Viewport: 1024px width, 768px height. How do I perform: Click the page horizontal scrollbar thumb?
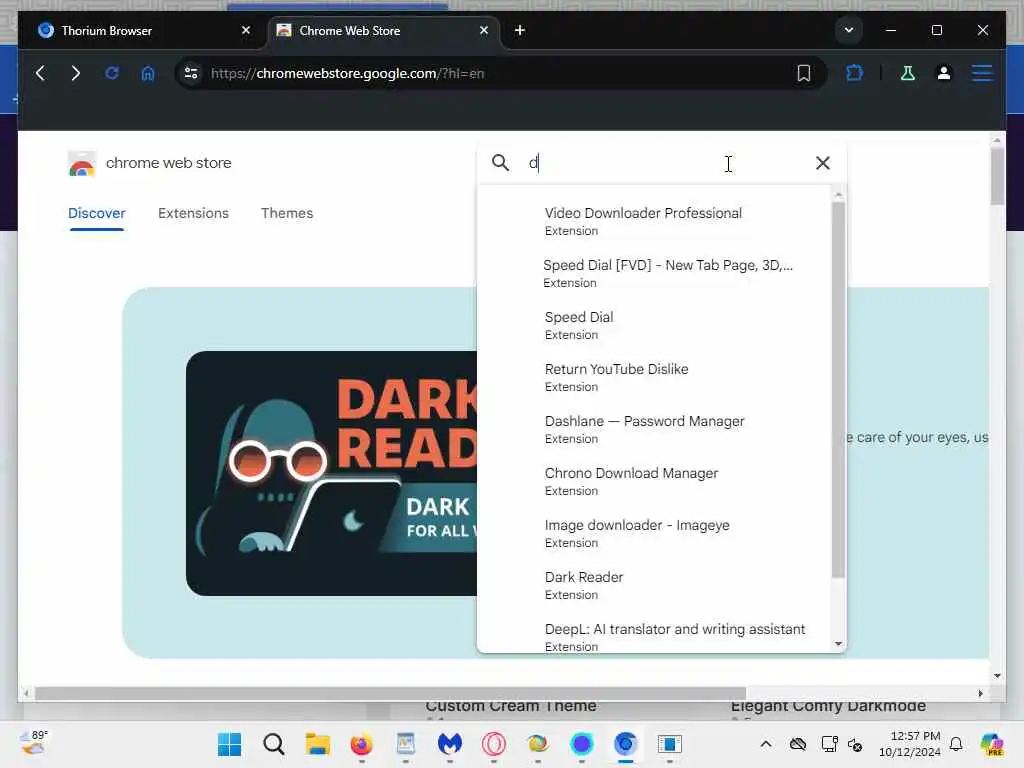pos(391,693)
